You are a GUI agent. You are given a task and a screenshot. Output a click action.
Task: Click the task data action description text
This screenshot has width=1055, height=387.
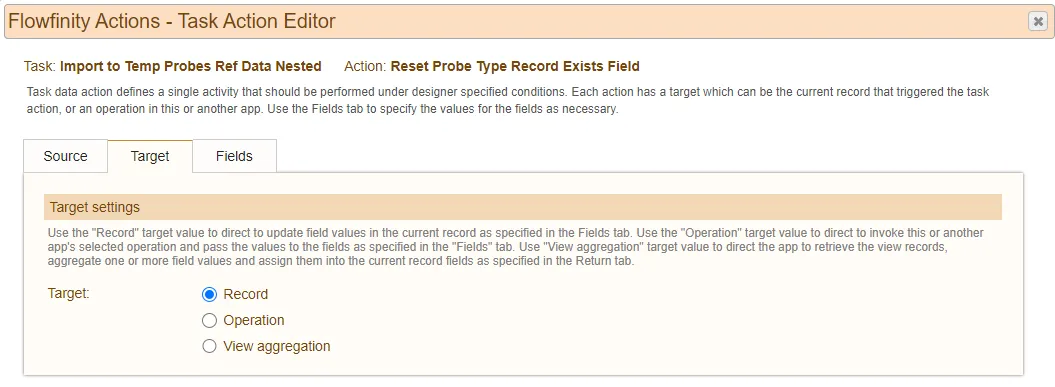pyautogui.click(x=508, y=100)
